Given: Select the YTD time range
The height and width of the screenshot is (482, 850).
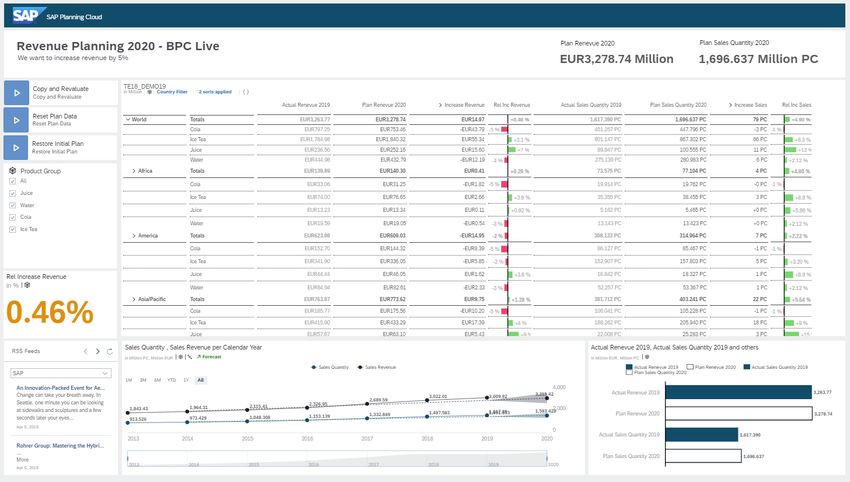Looking at the screenshot, I should click(x=172, y=380).
